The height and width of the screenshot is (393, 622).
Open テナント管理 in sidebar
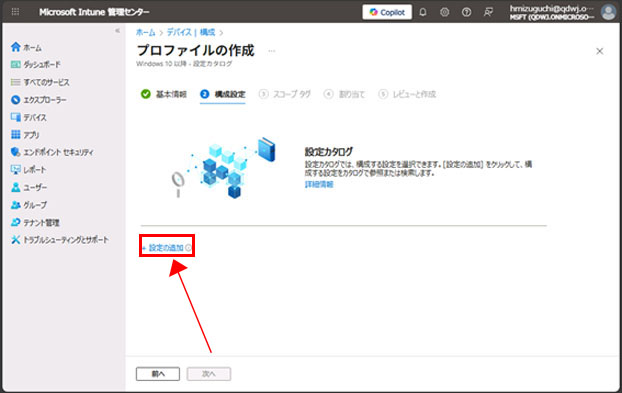[x=35, y=222]
